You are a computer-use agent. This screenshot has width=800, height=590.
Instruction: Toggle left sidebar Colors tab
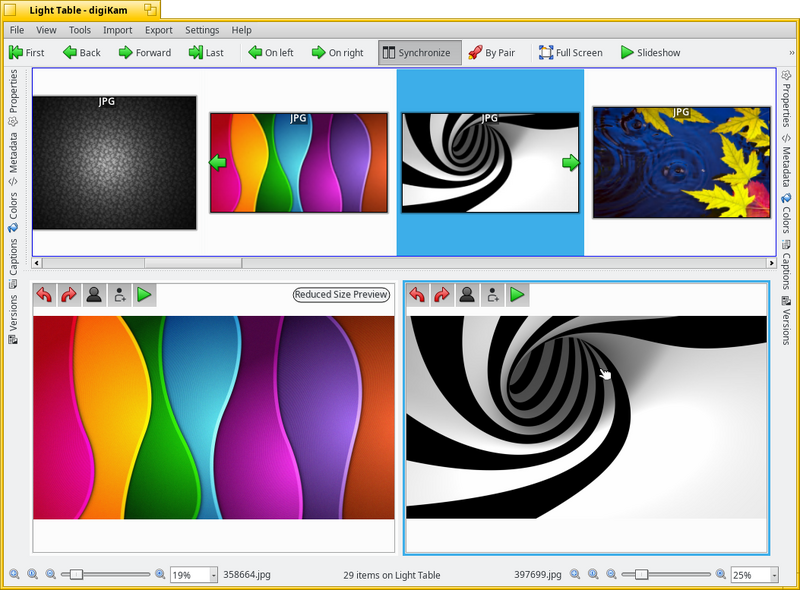pyautogui.click(x=13, y=212)
